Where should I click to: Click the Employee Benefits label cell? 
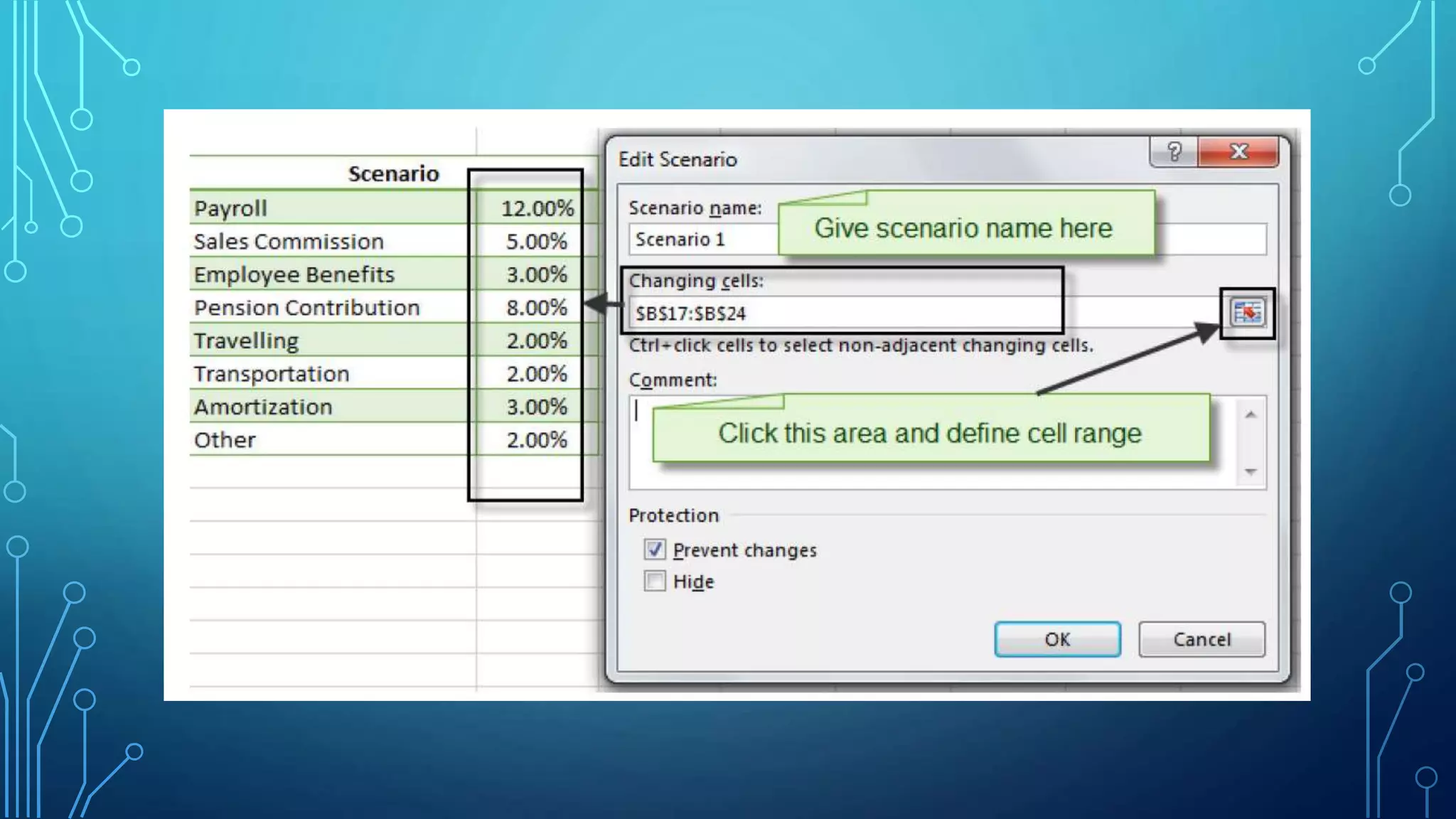[x=294, y=274]
